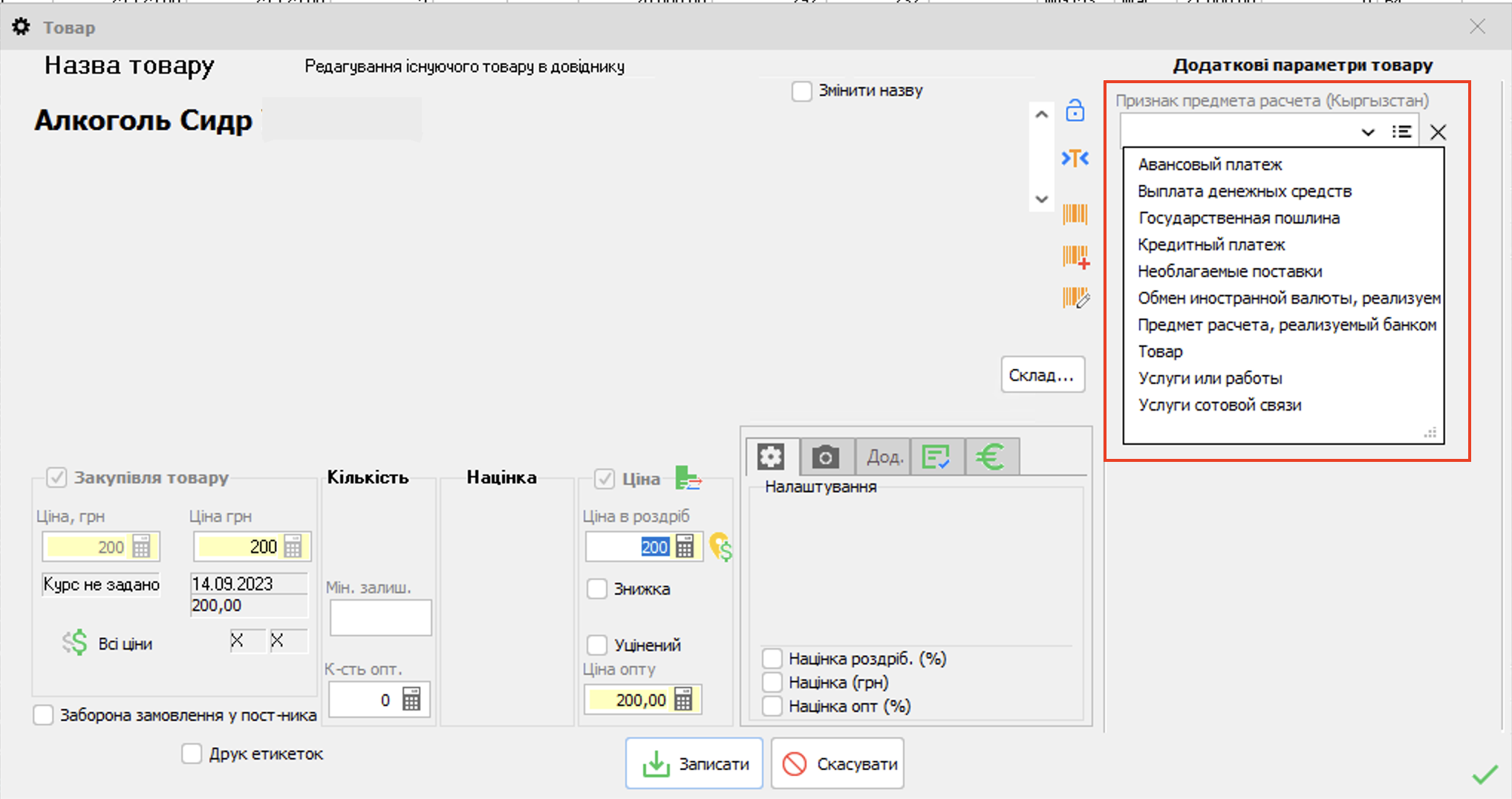Enable the Змінити назву checkbox

(802, 91)
